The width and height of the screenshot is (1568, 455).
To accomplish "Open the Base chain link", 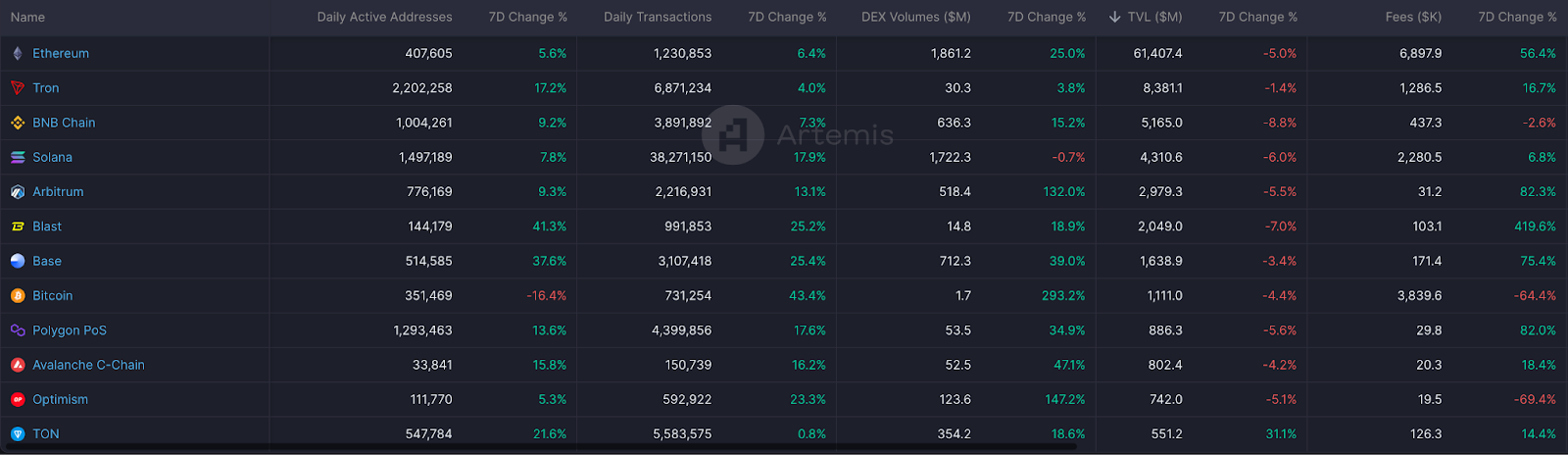I will pos(47,261).
